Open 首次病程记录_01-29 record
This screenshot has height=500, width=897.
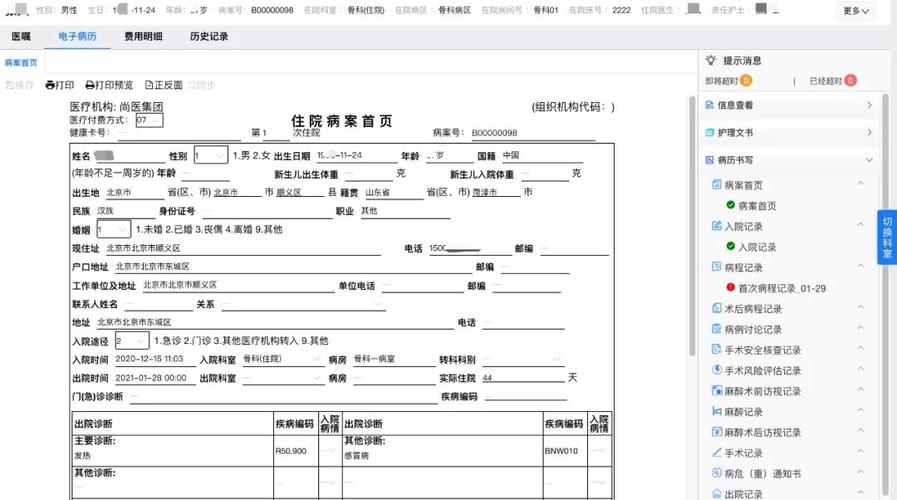tap(781, 288)
